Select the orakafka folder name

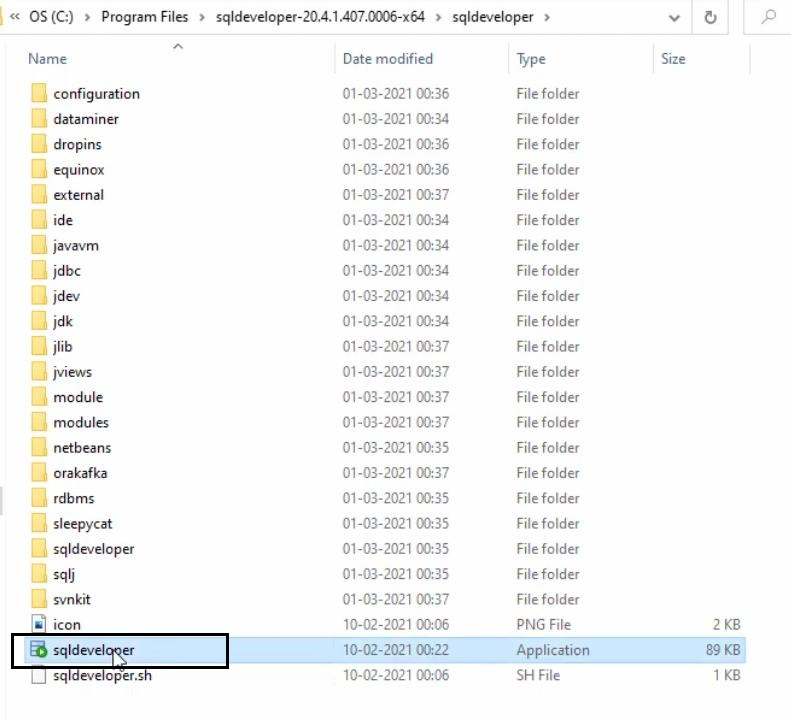tap(80, 473)
